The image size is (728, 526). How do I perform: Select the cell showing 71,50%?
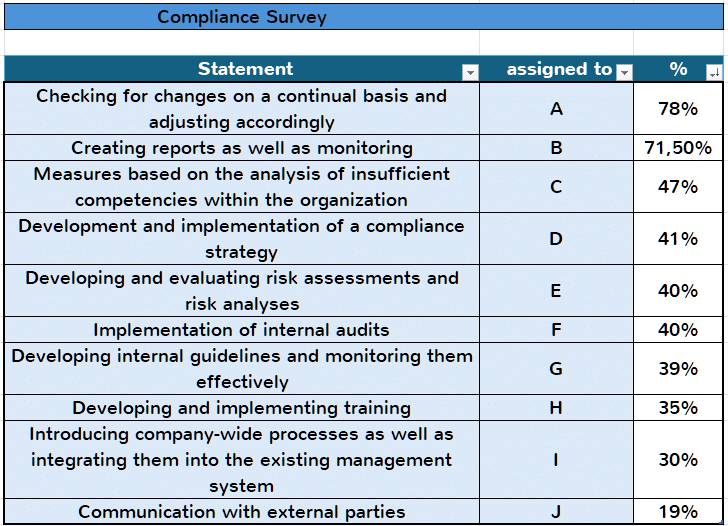coord(678,148)
